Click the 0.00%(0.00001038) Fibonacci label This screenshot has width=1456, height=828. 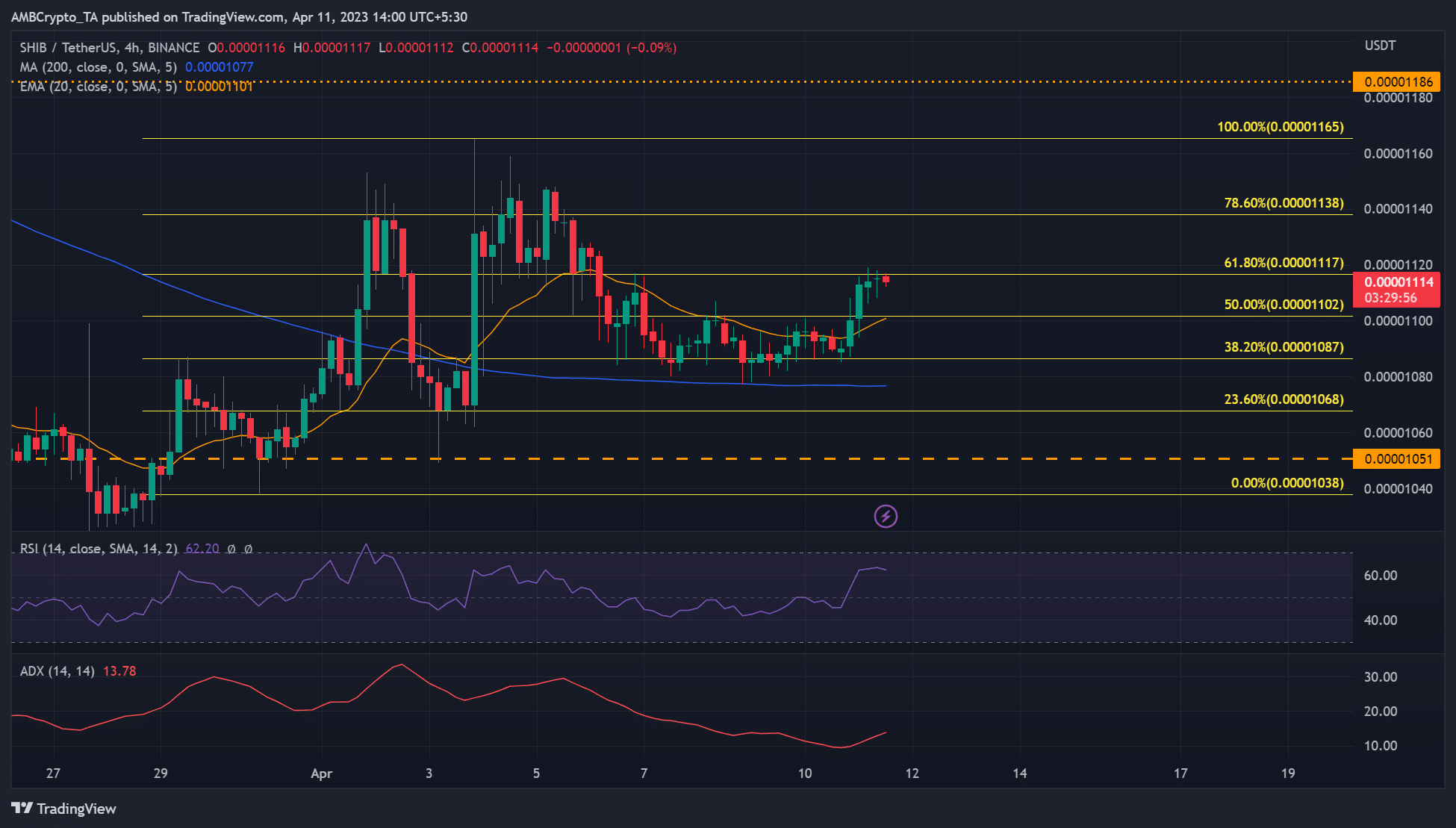1287,483
